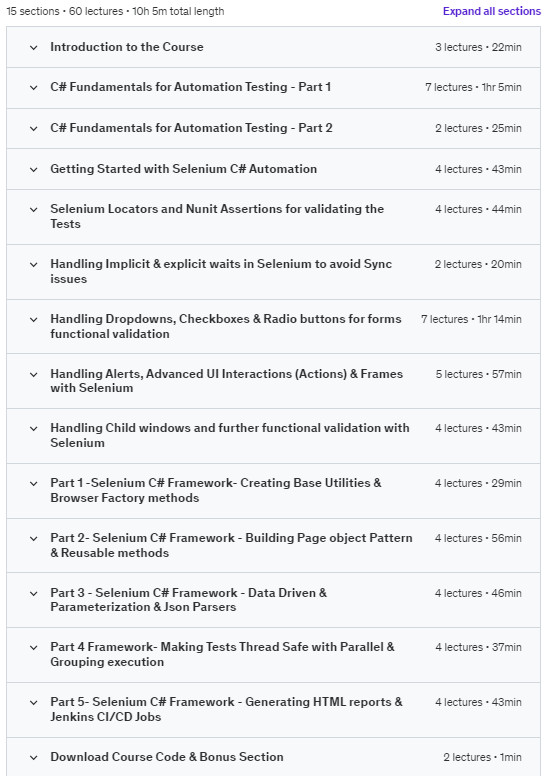544x776 pixels.
Task: Expand C# Fundamentals Part 2 section chevron
Action: 34,129
